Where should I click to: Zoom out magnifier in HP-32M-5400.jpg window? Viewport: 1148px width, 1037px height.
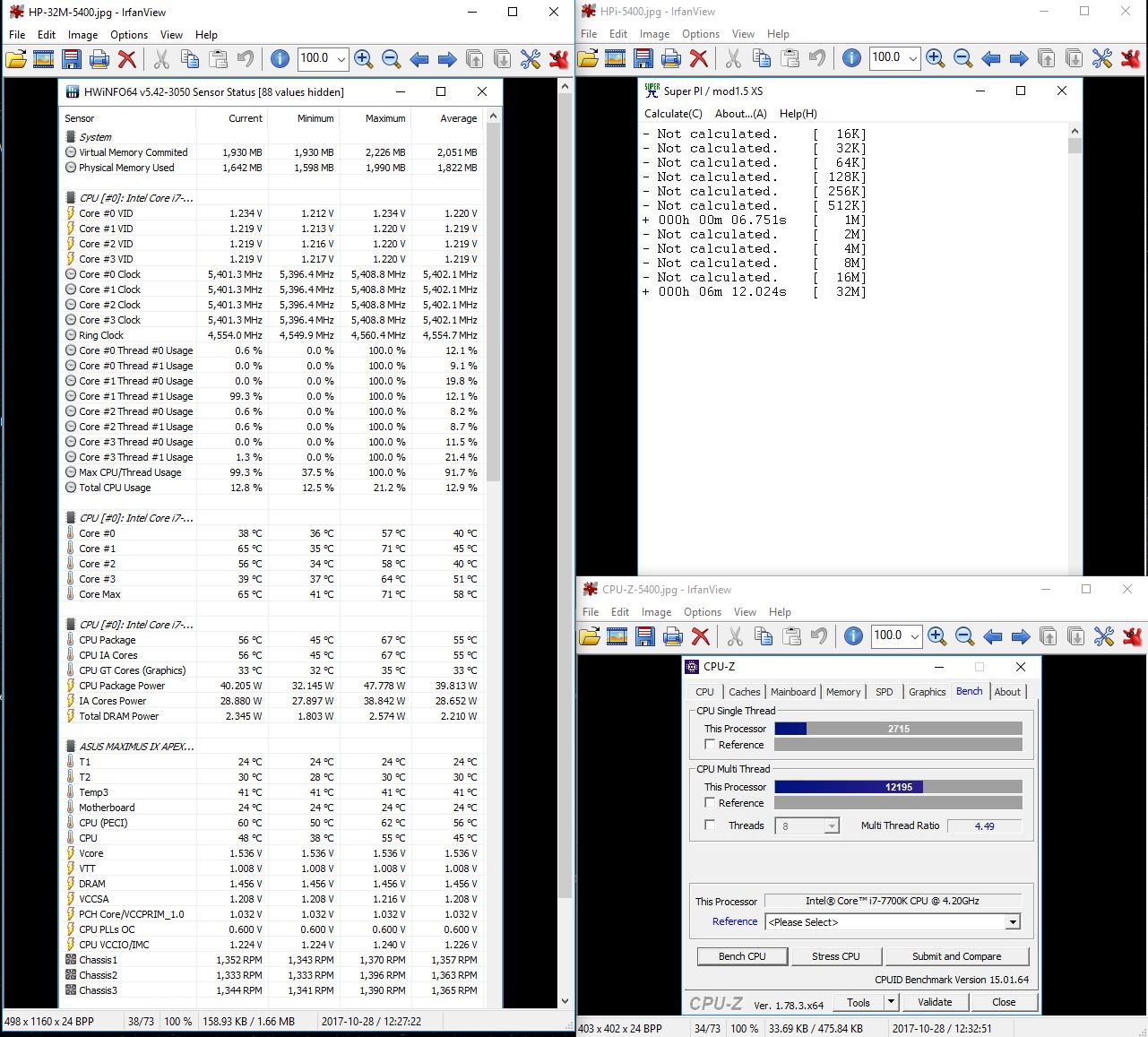coord(391,59)
